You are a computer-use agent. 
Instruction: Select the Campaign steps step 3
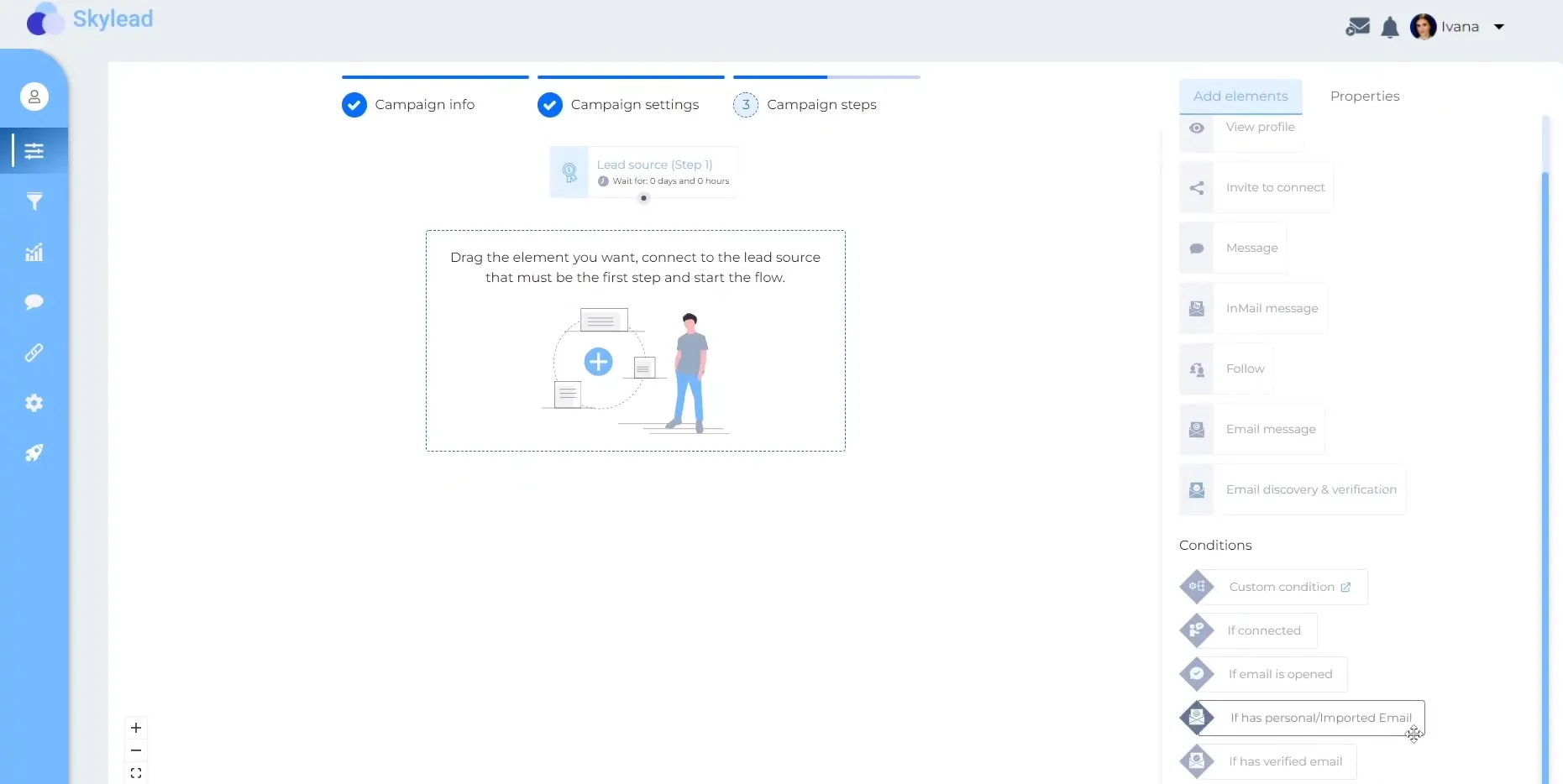[805, 105]
